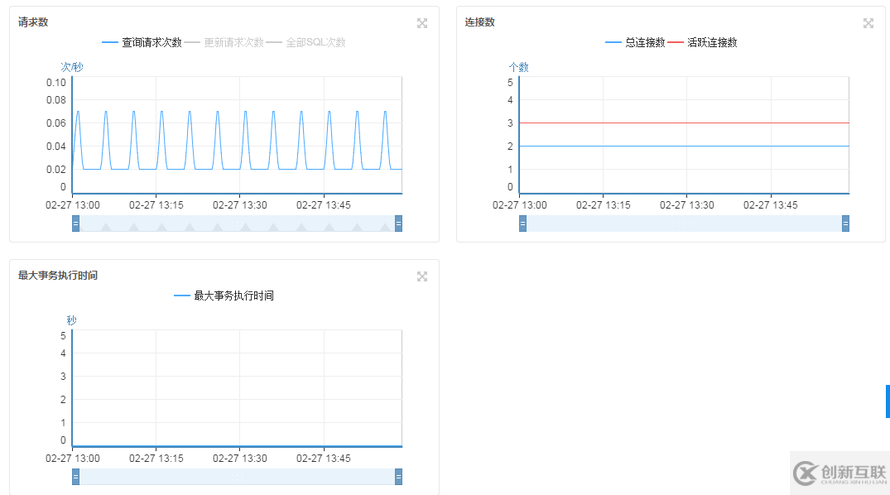Click the 次/秒 axis unit label
The image size is (890, 495).
point(72,67)
